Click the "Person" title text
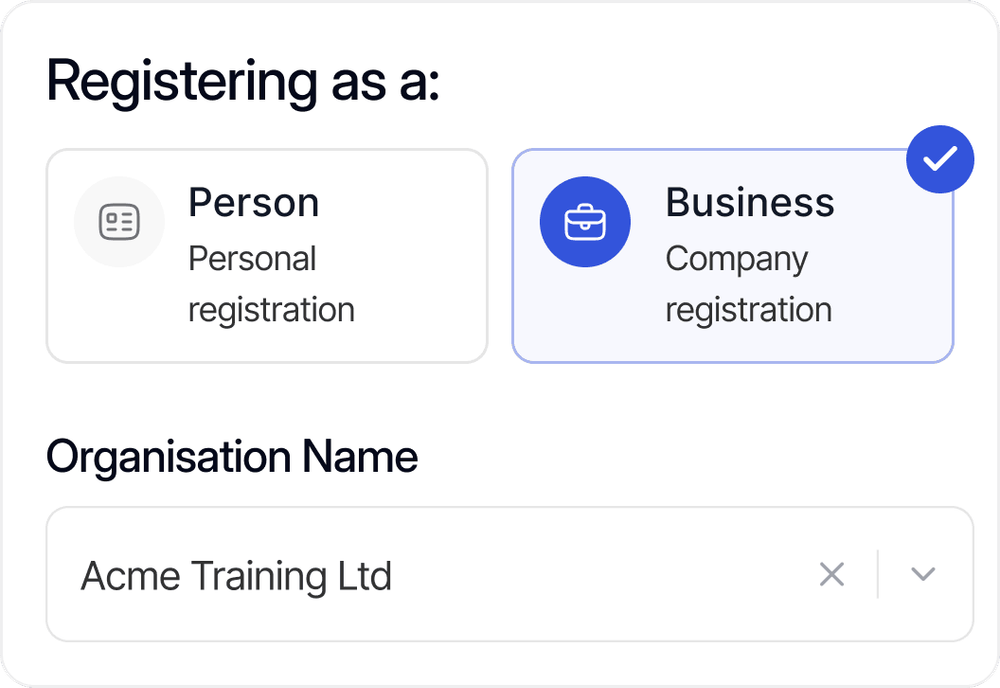The image size is (1000, 688). [x=253, y=203]
